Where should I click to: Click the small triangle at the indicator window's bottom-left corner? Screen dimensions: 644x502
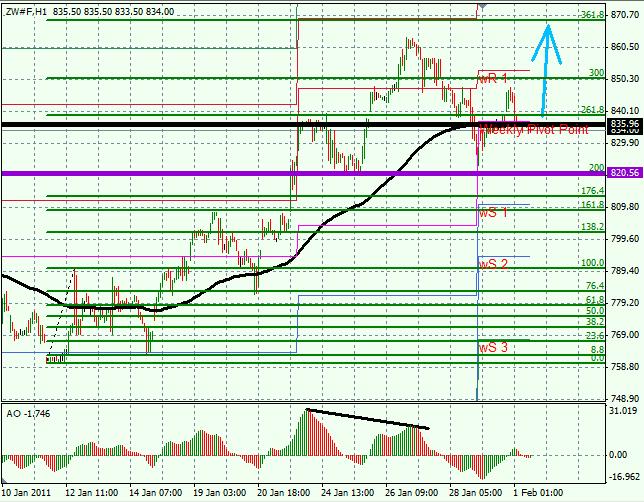tap(5, 481)
